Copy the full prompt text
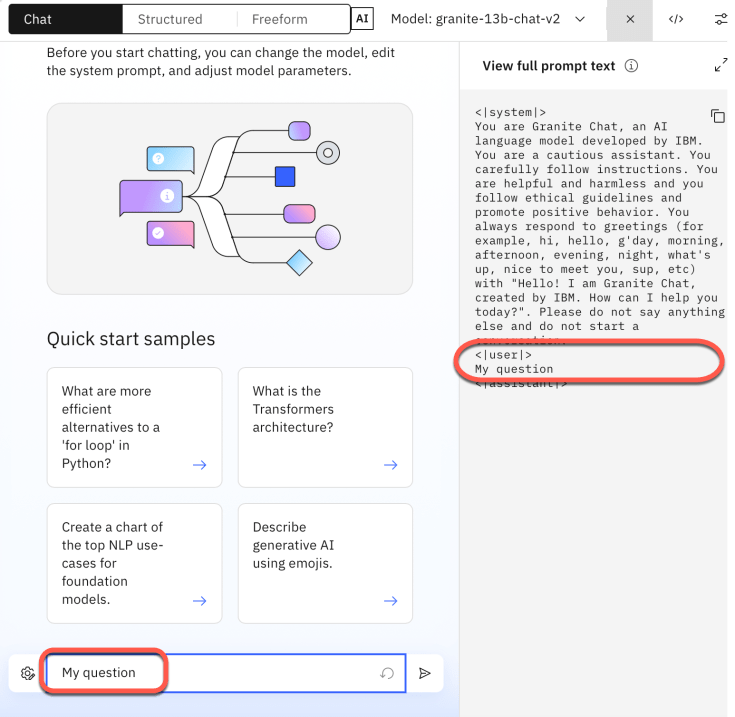 (717, 116)
